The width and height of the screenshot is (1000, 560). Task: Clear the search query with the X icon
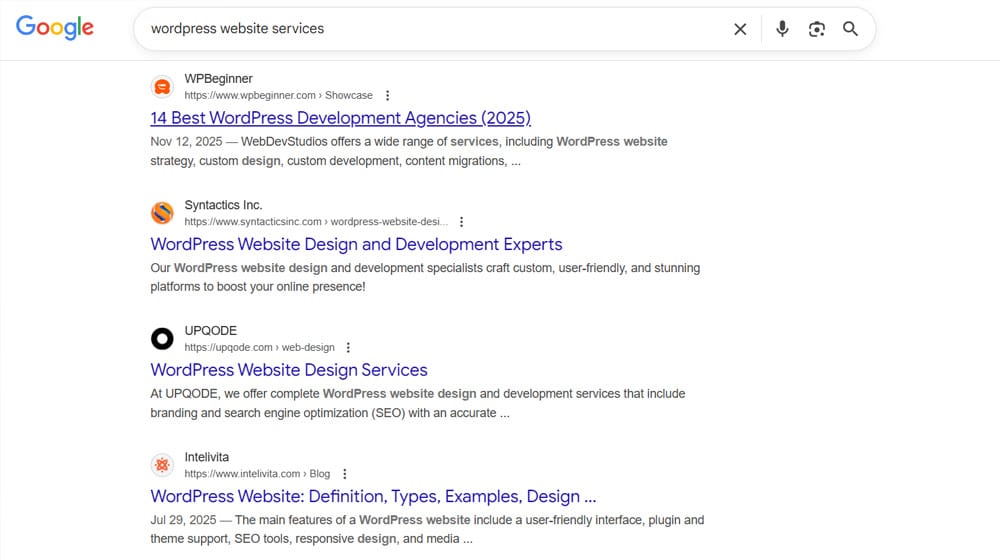pos(740,29)
